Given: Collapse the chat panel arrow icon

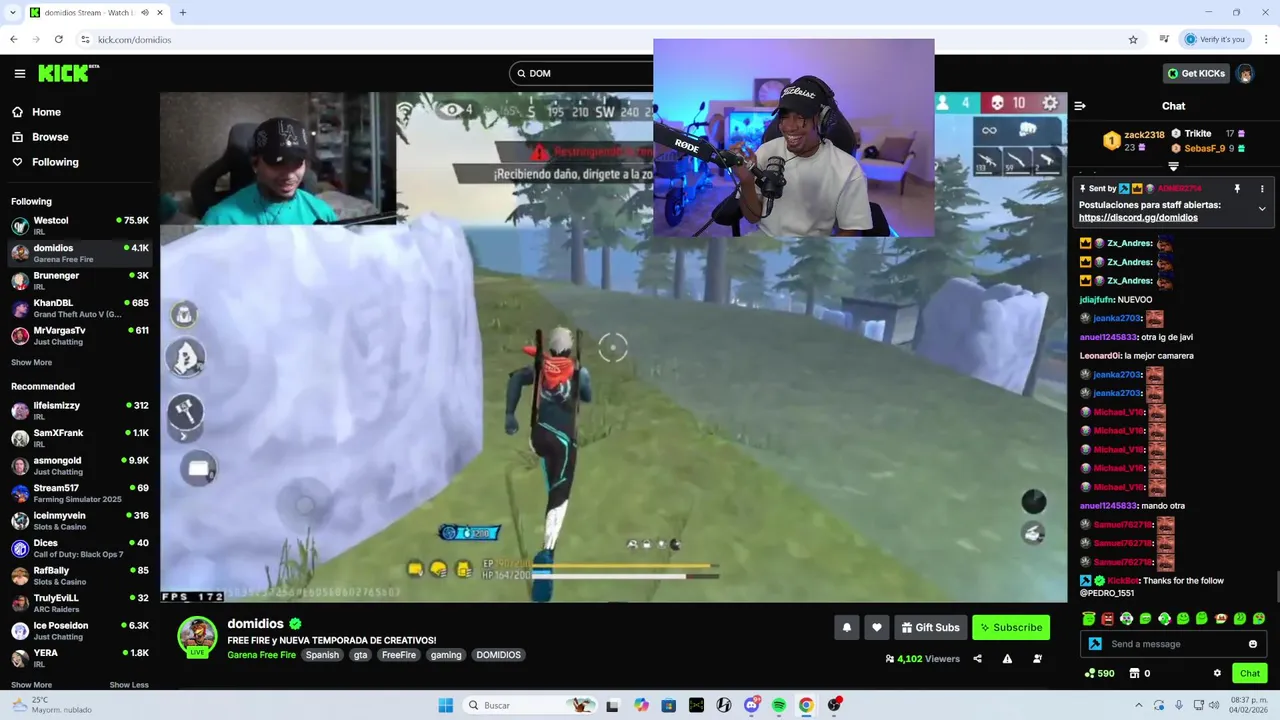Looking at the screenshot, I should click(x=1080, y=105).
